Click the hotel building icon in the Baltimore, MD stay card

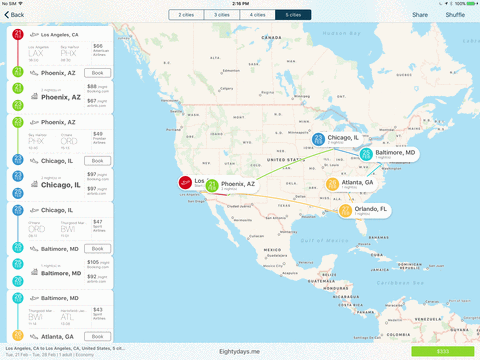[34, 272]
